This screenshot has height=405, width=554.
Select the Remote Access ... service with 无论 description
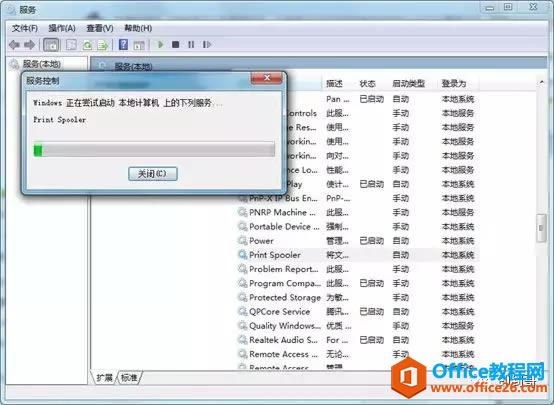[358, 354]
